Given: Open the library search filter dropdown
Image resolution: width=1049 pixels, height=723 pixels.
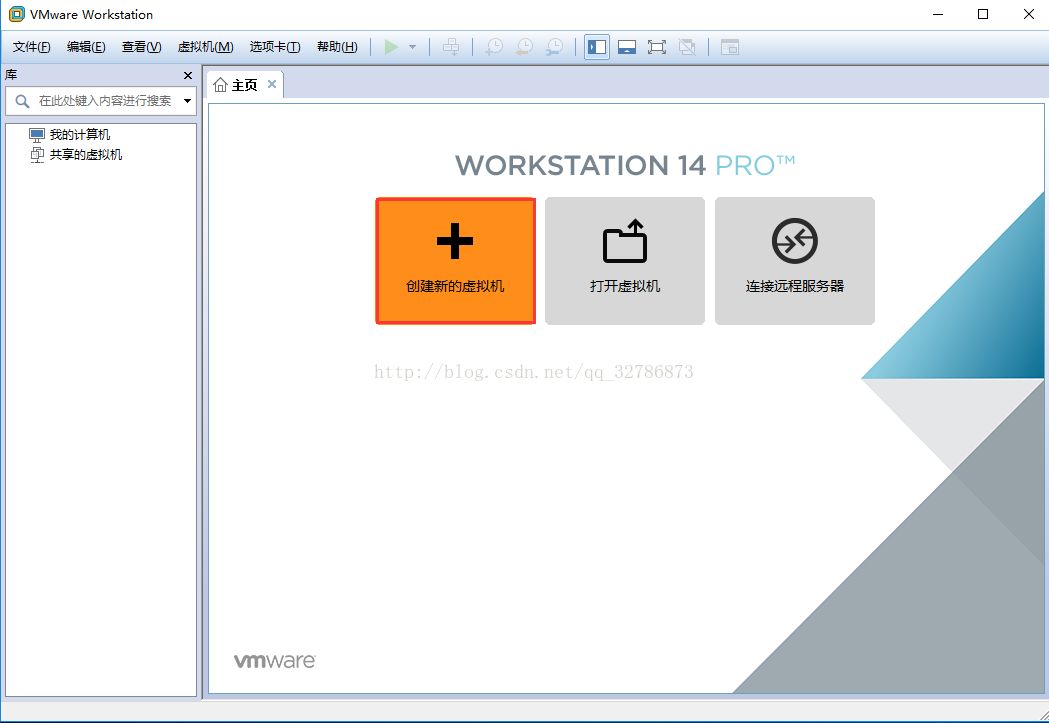Looking at the screenshot, I should coord(188,101).
